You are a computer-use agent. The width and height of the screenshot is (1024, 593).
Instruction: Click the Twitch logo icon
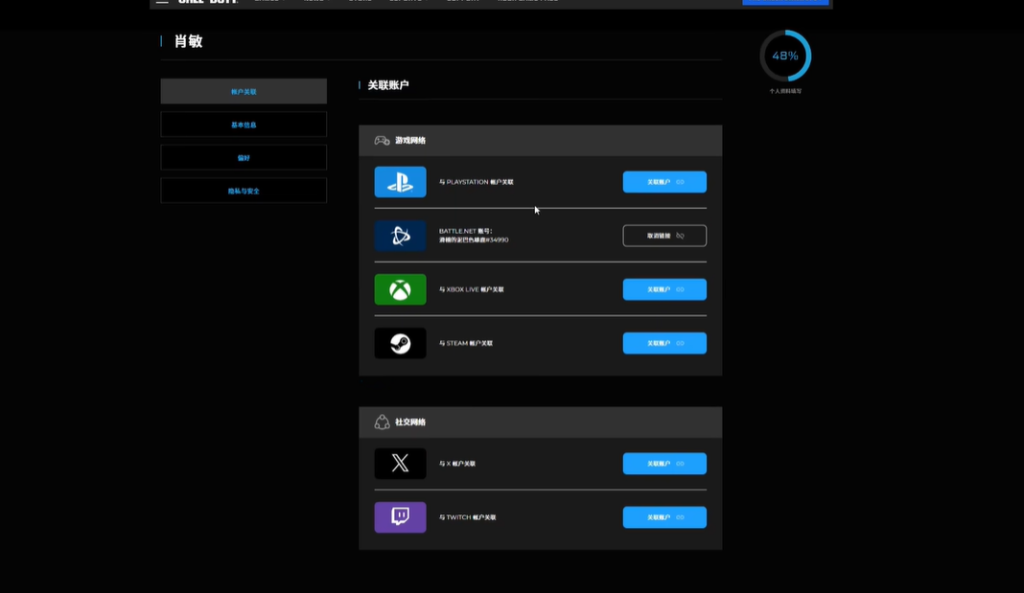400,517
